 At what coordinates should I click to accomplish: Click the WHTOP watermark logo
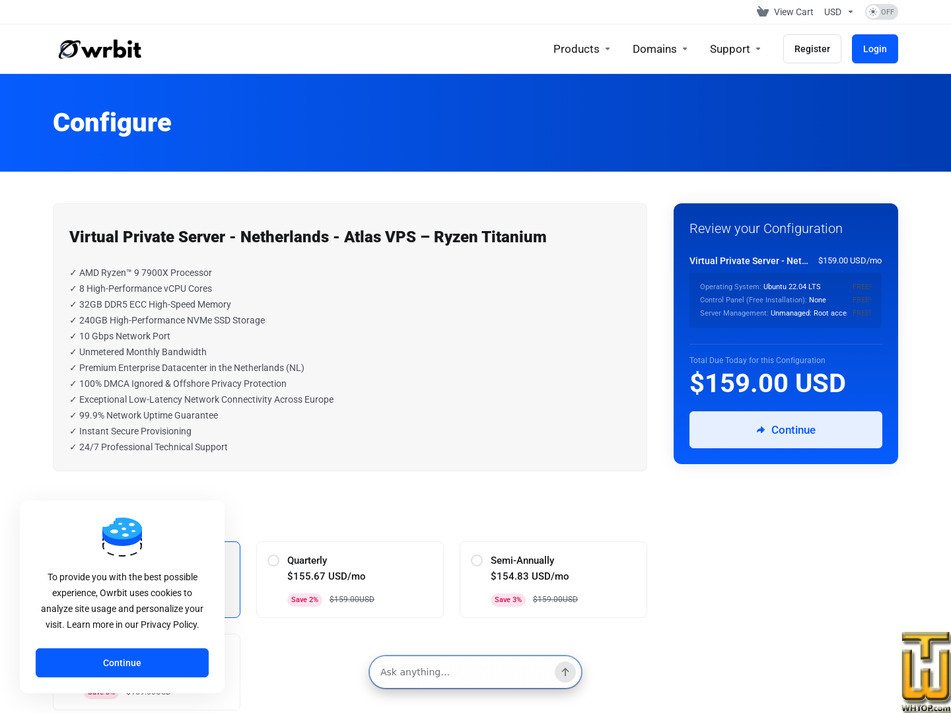[x=926, y=672]
